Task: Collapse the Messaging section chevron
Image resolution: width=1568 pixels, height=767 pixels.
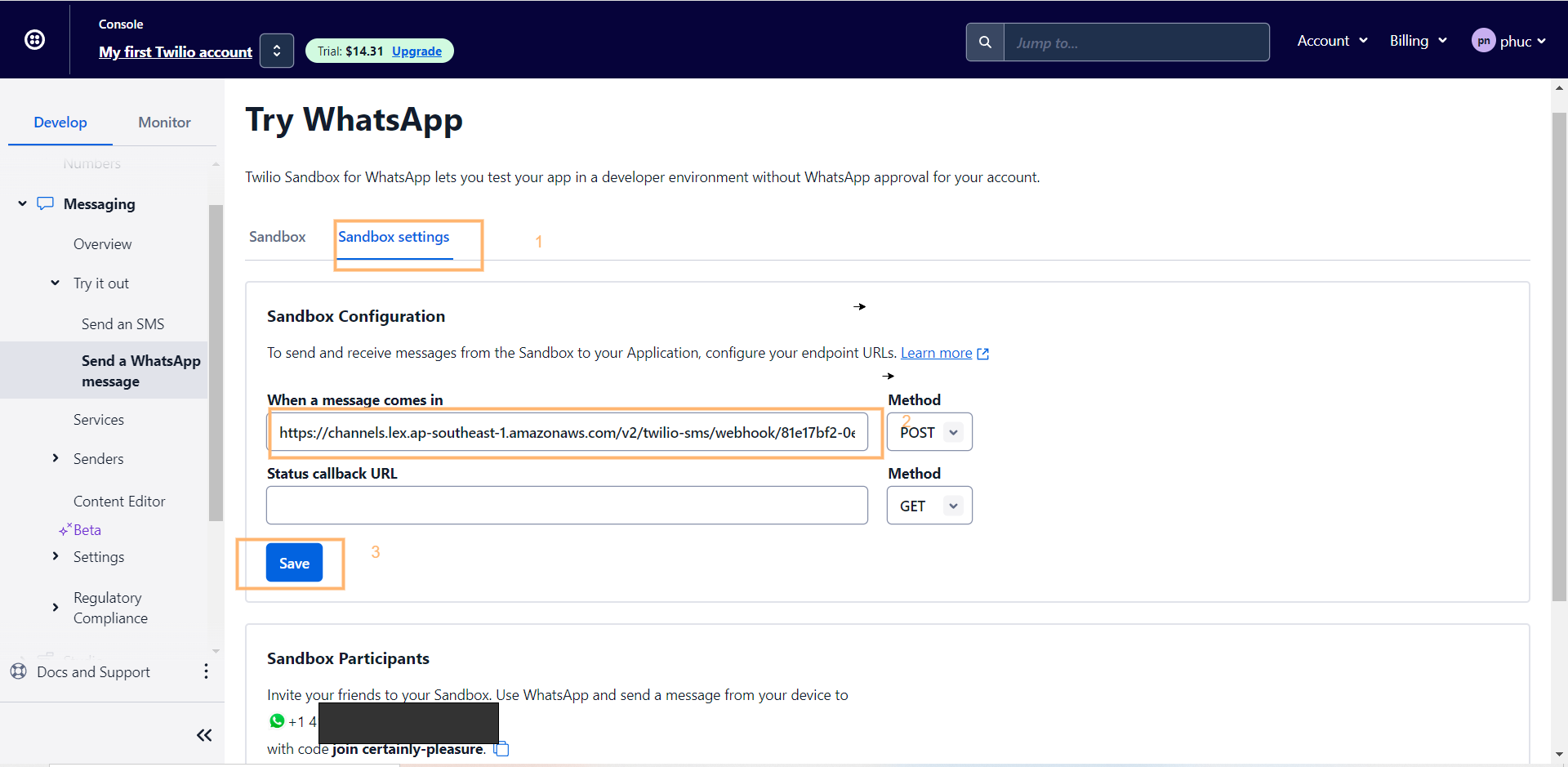Action: [x=23, y=203]
